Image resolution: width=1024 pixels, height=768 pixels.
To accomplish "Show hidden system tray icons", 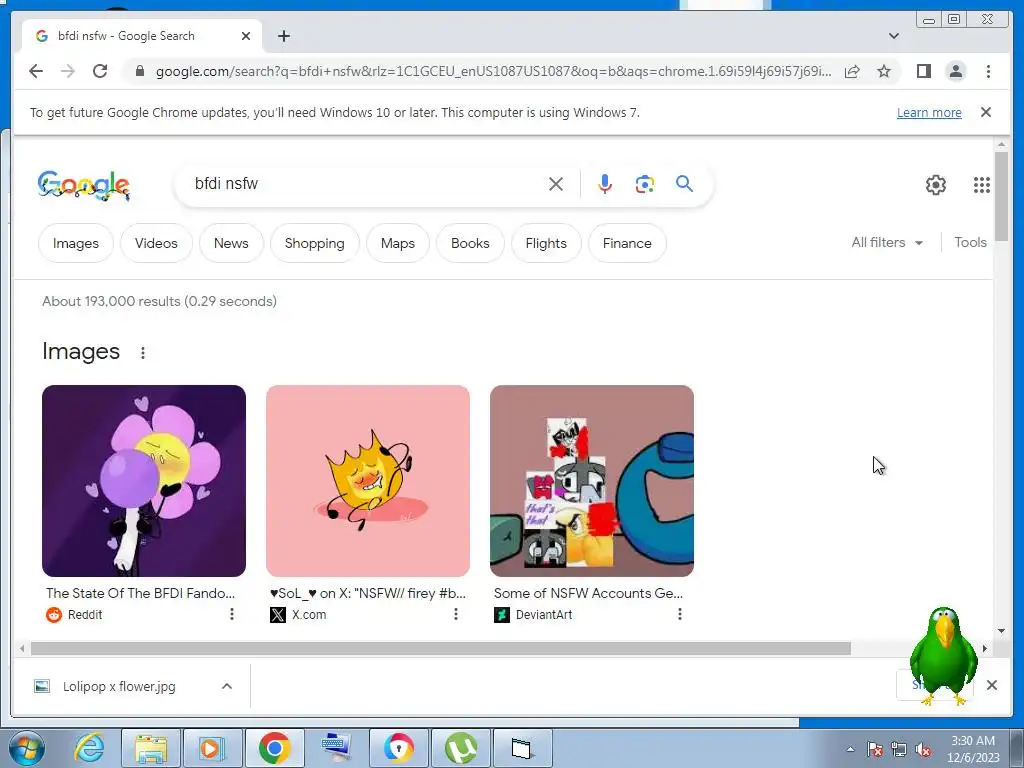I will (850, 749).
